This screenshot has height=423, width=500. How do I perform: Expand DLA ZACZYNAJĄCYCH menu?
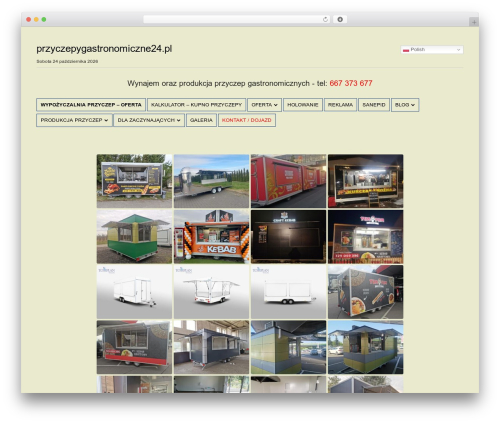click(x=149, y=120)
